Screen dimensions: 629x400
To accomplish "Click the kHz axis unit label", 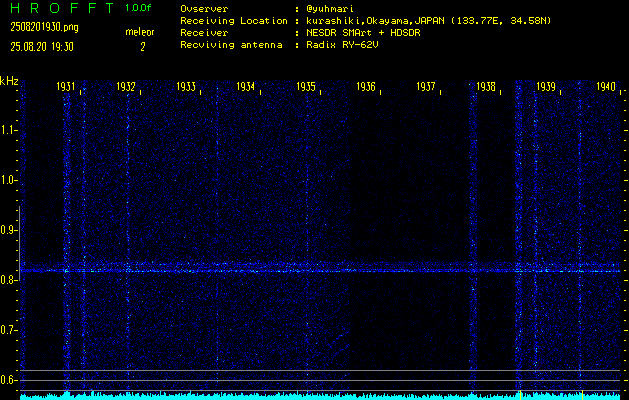I will tap(9, 81).
